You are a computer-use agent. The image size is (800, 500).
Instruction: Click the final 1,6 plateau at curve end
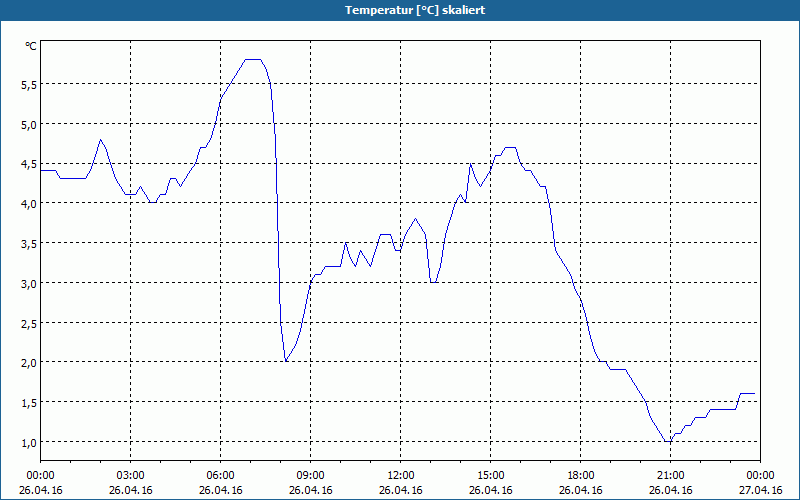coord(747,393)
